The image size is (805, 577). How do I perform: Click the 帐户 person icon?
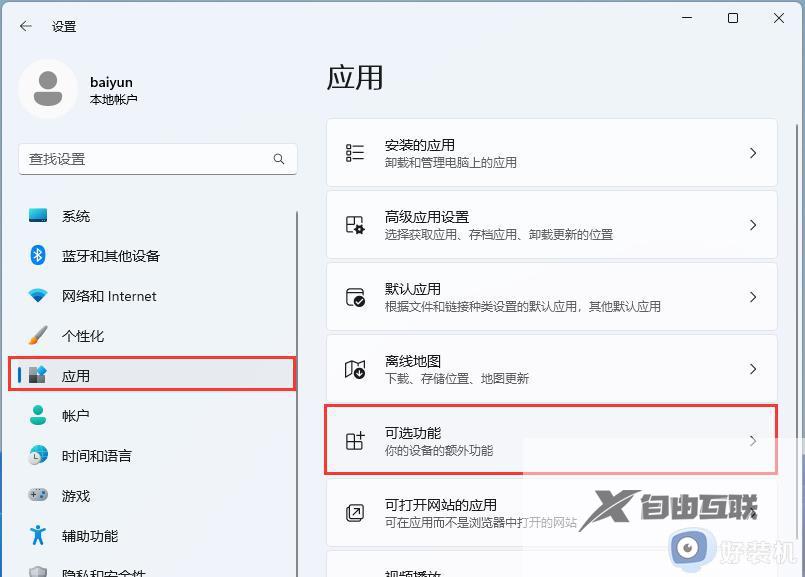pos(39,416)
